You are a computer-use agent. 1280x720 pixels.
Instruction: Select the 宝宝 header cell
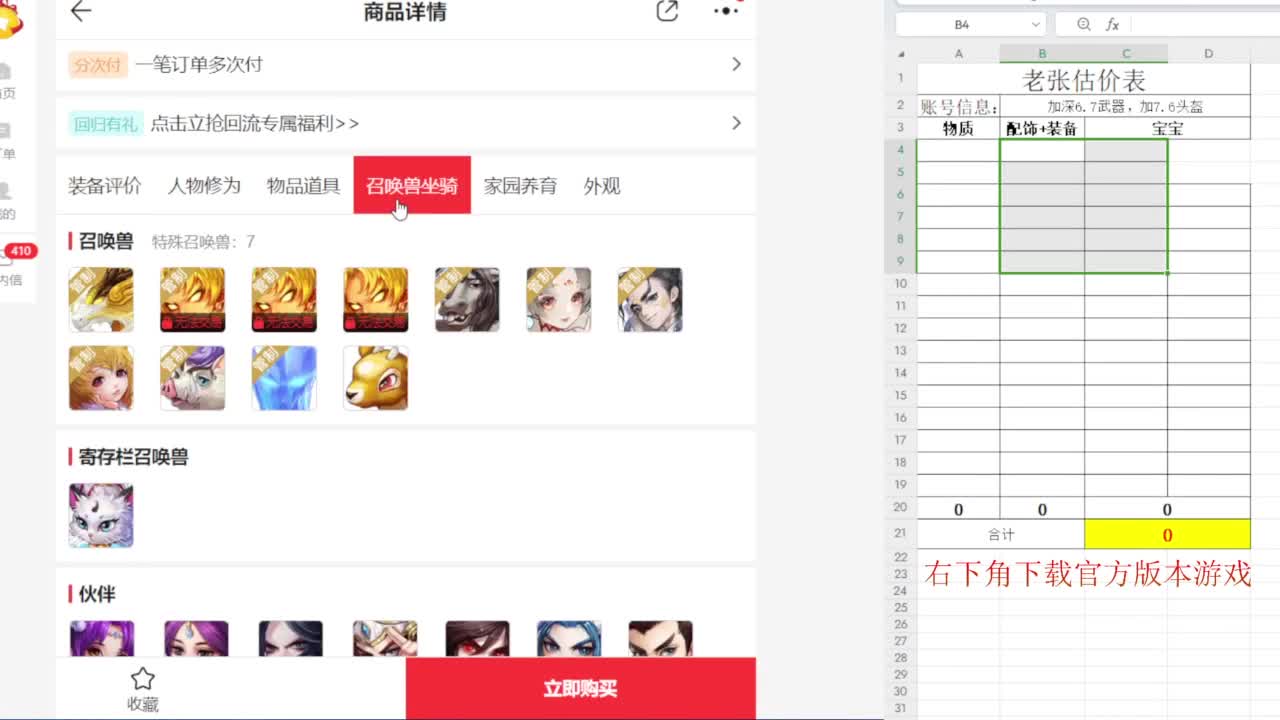(x=1167, y=128)
